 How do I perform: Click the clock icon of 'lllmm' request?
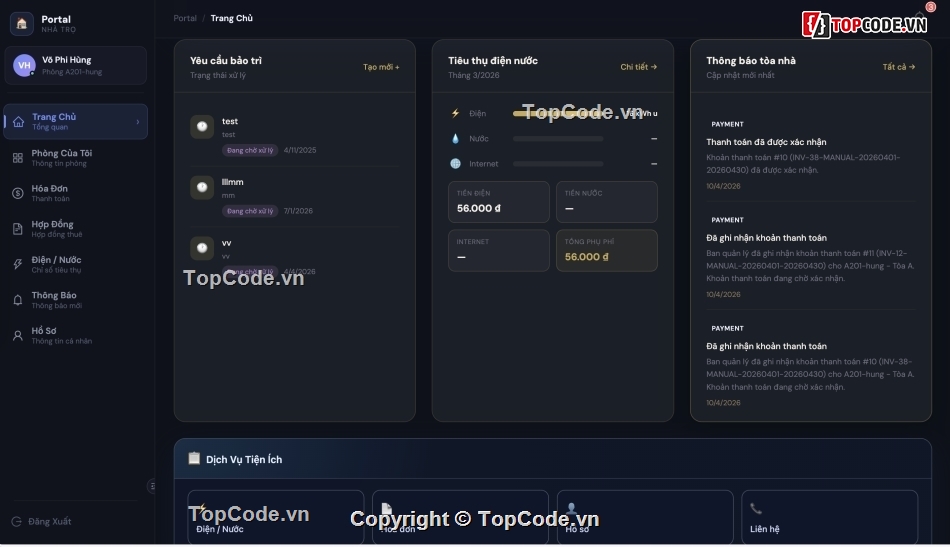pos(202,187)
